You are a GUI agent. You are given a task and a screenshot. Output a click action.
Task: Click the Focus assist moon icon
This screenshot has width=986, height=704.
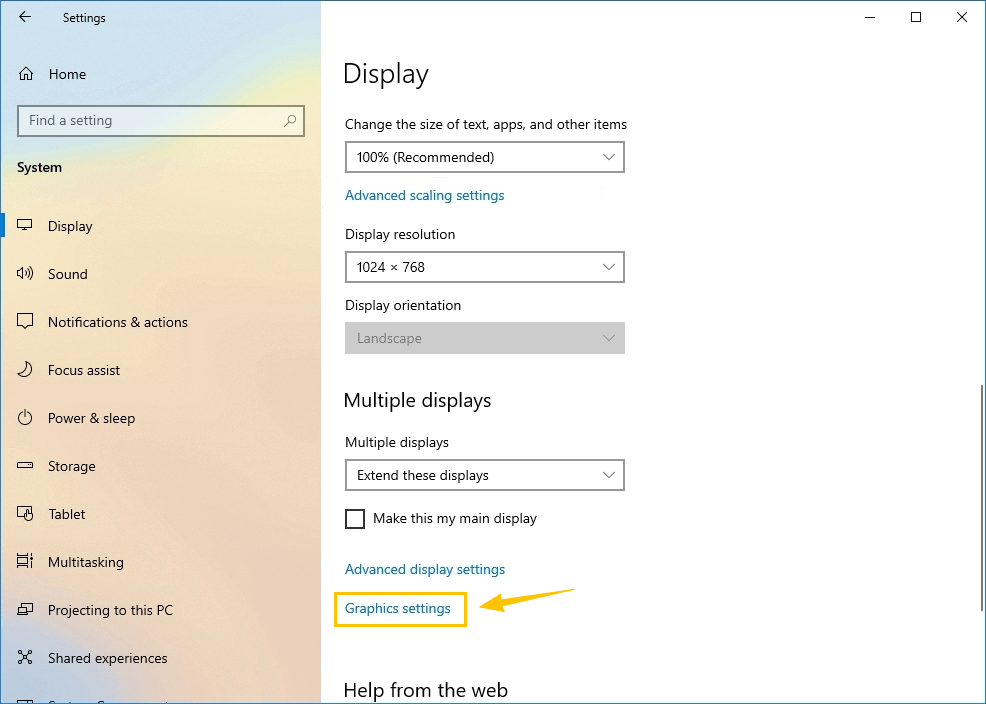coord(26,370)
